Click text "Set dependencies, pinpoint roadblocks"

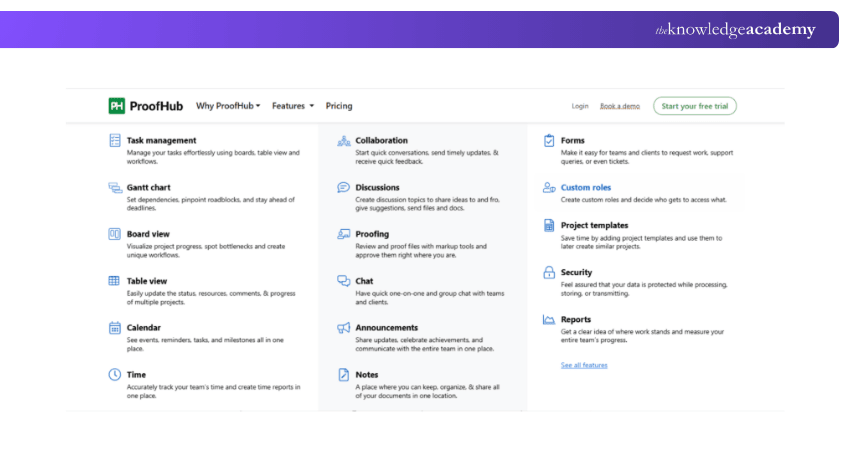click(184, 200)
